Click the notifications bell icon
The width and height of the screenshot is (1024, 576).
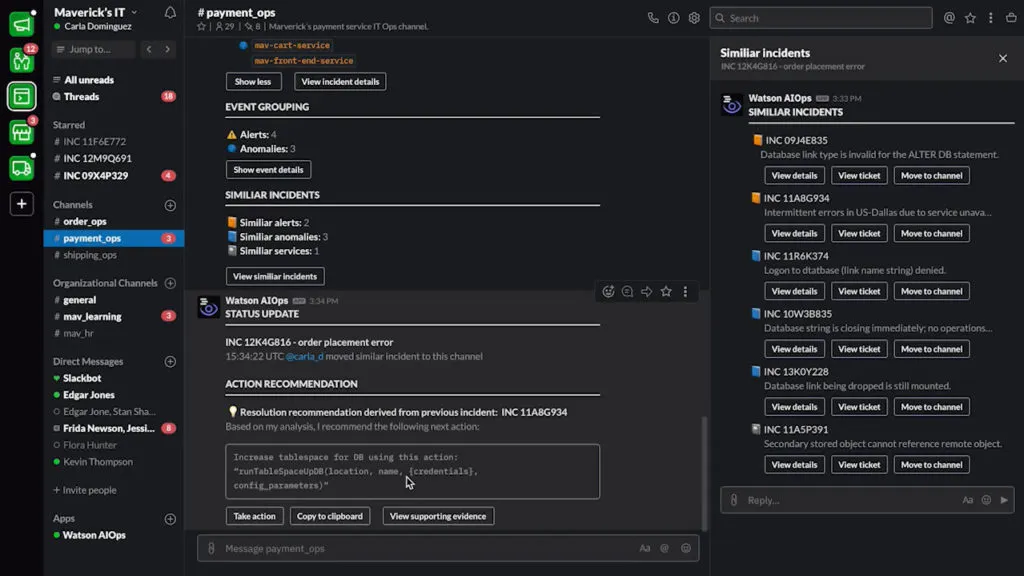(170, 12)
